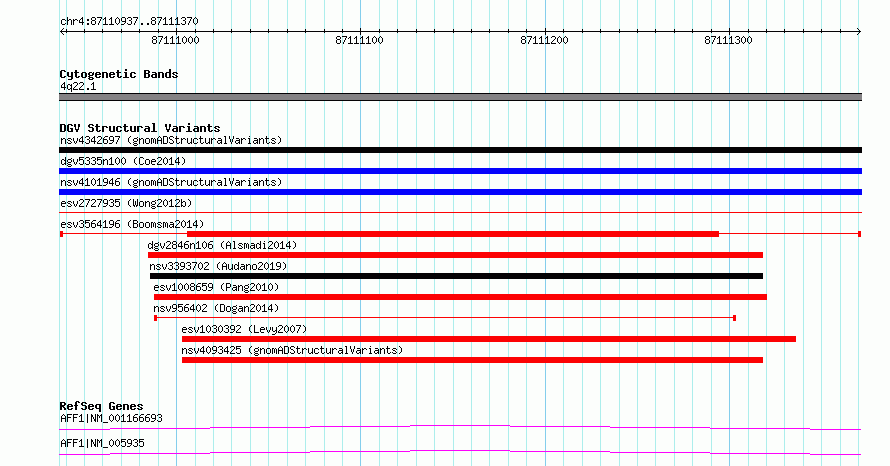890x466 pixels.
Task: Click ruler position 87111200
Action: point(544,40)
